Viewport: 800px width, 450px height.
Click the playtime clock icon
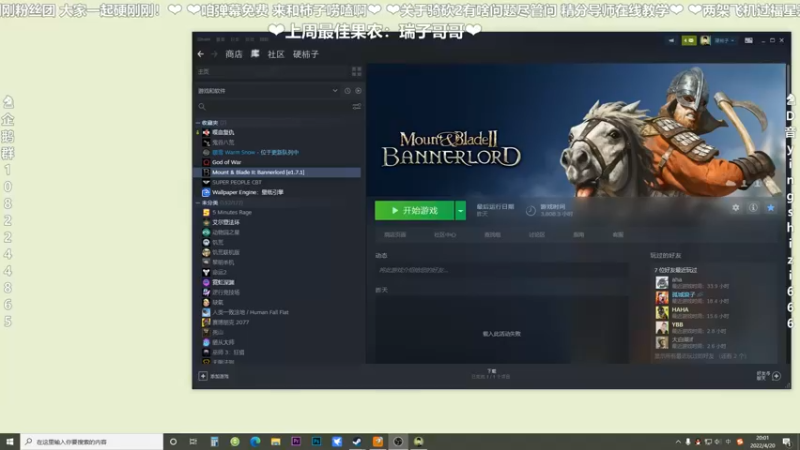tap(531, 211)
